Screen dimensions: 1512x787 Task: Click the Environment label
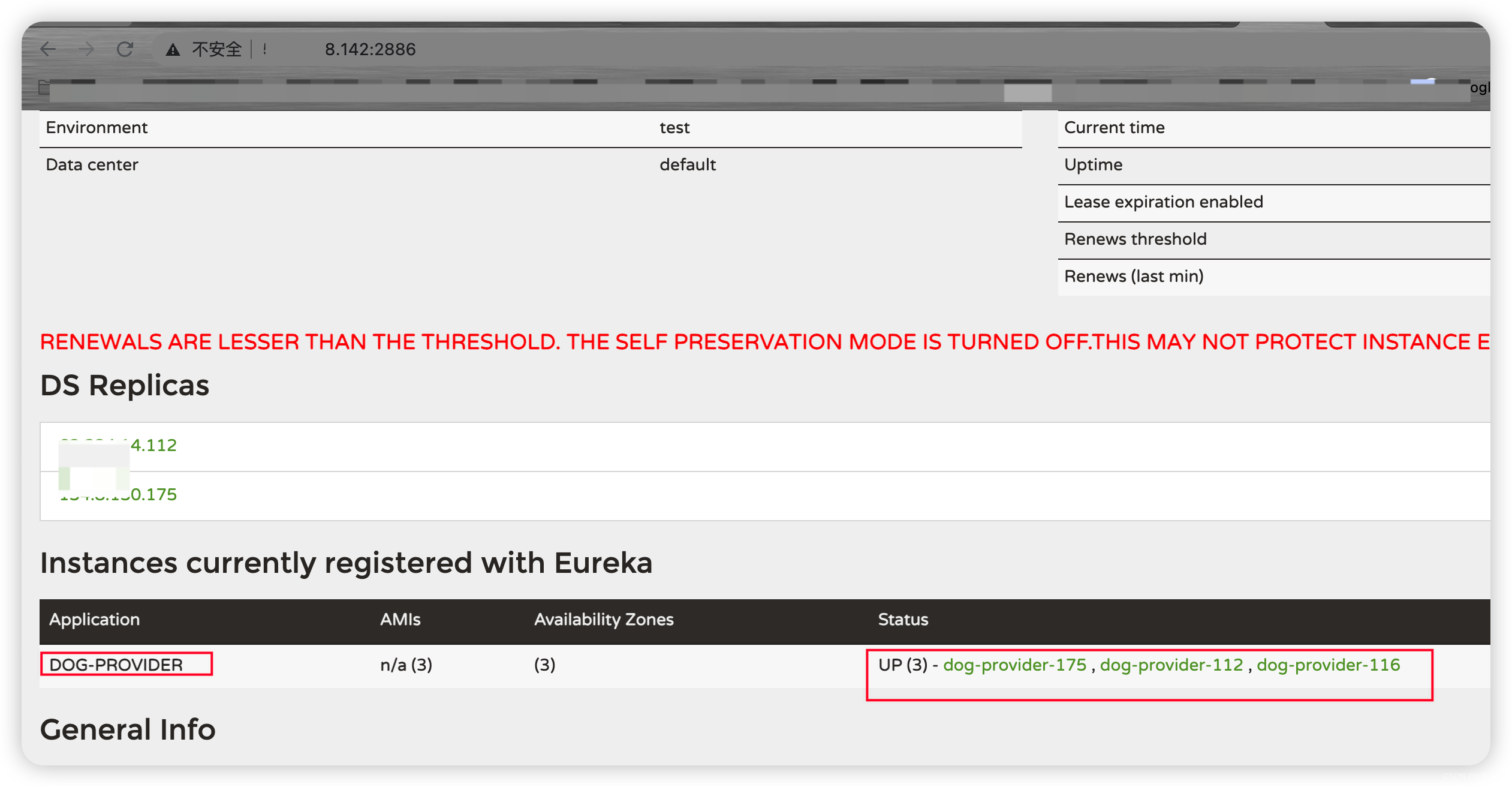[x=97, y=128]
